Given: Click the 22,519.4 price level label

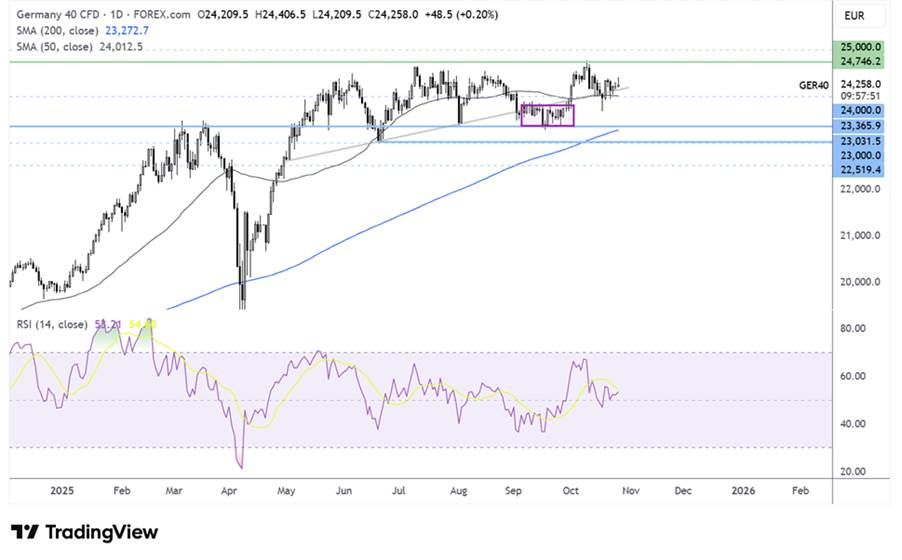Looking at the screenshot, I should click(x=858, y=170).
